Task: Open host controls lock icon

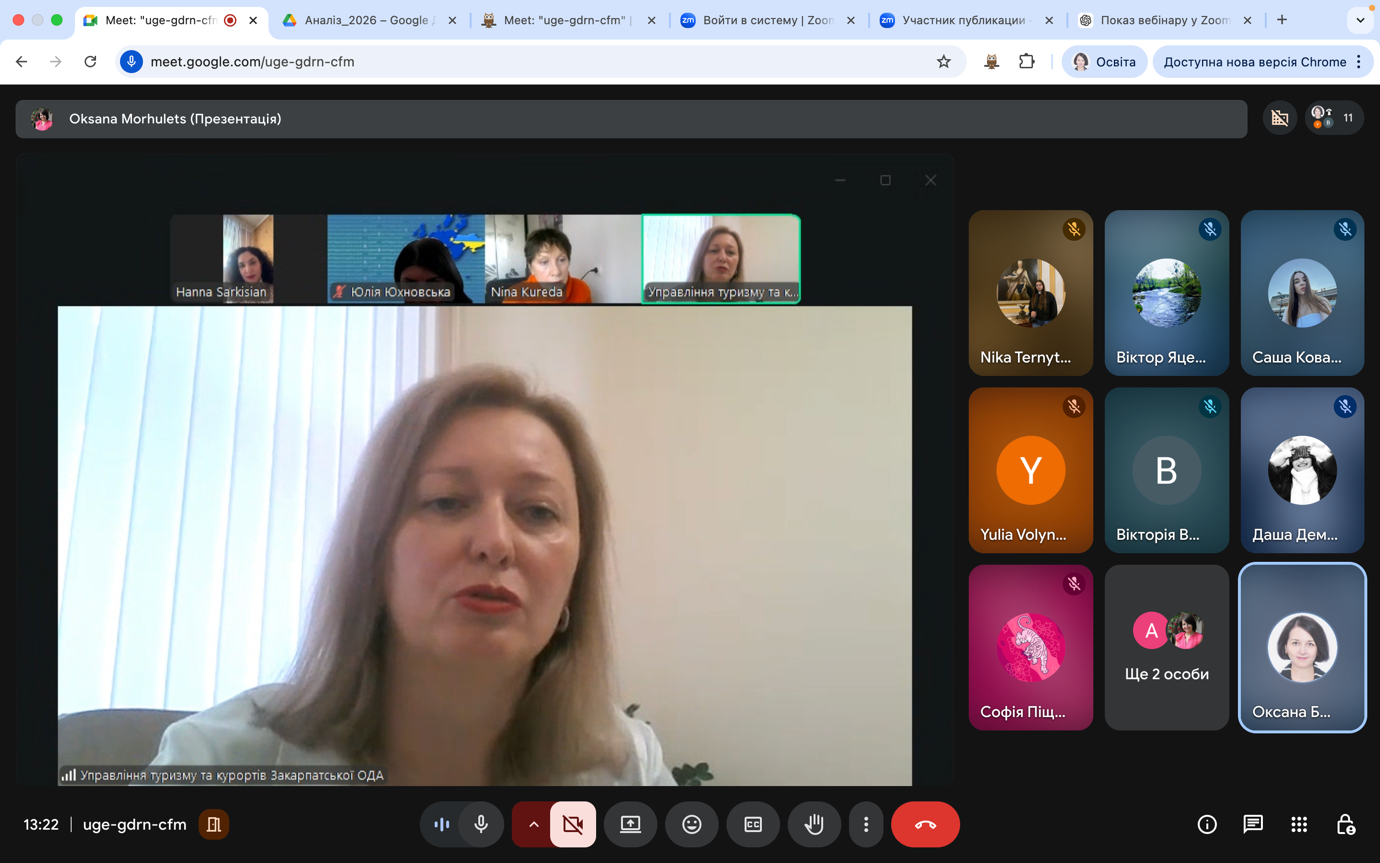Action: 1346,825
